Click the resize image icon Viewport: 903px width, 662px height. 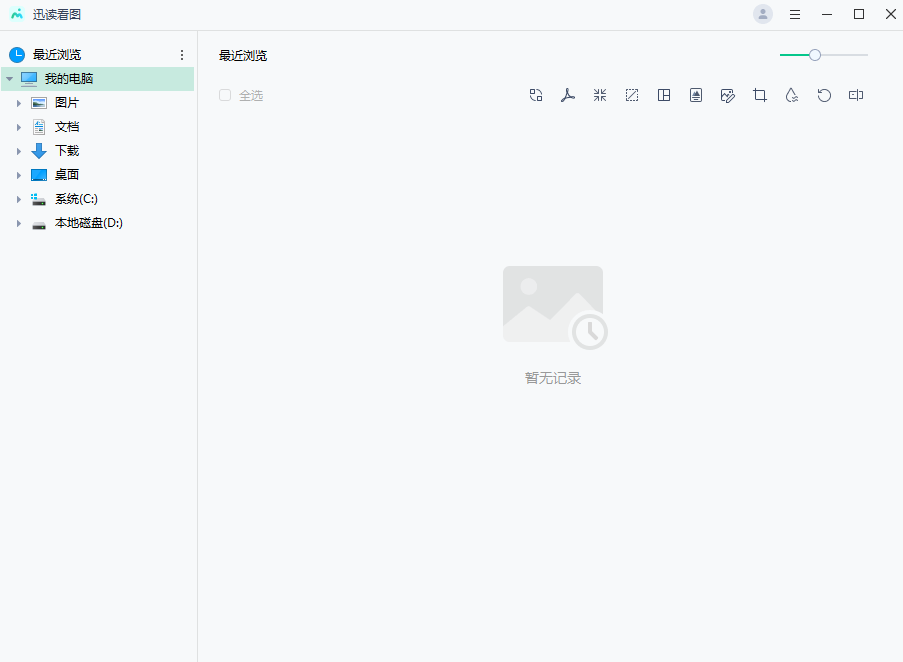click(632, 96)
